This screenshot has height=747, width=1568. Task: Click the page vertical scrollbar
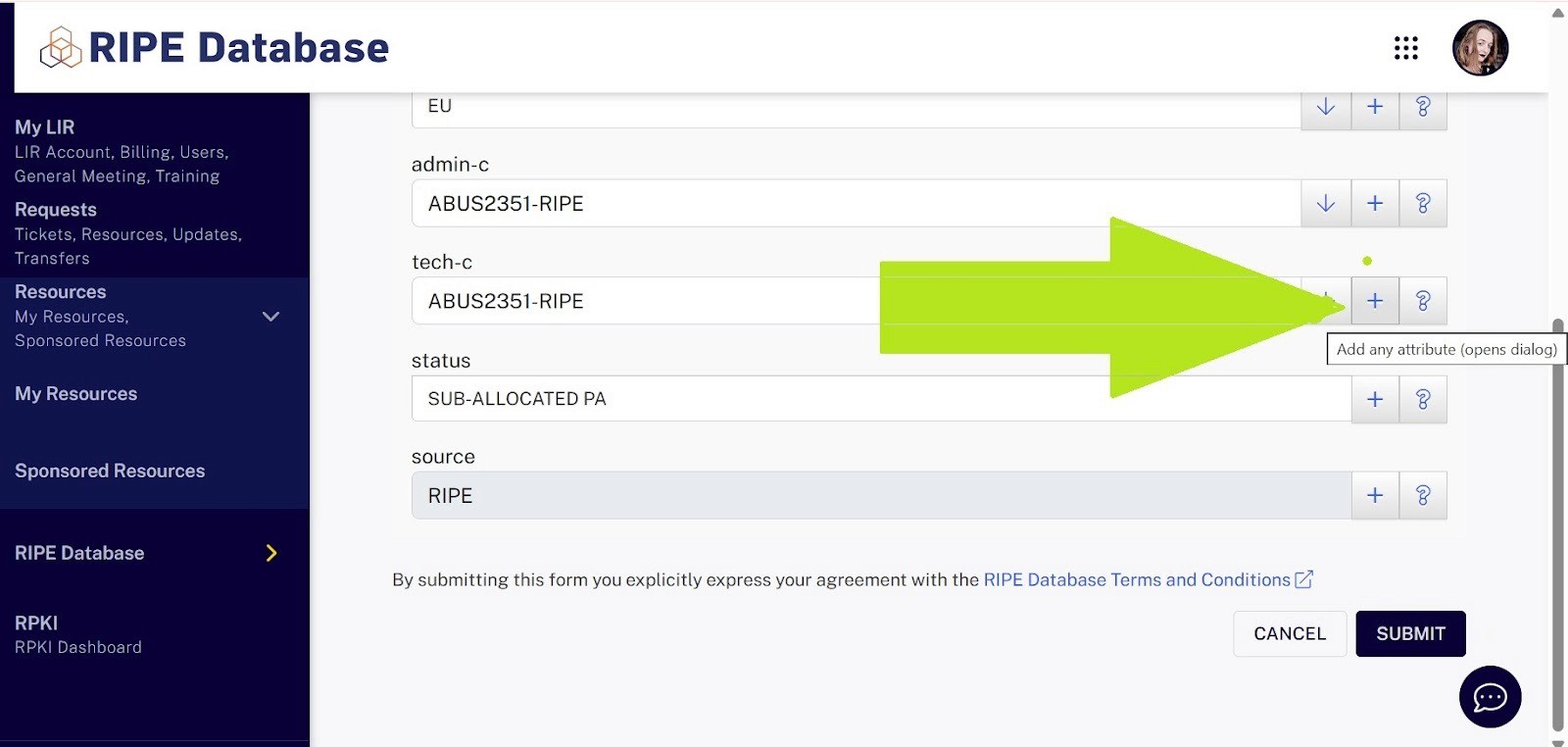pos(1558,524)
